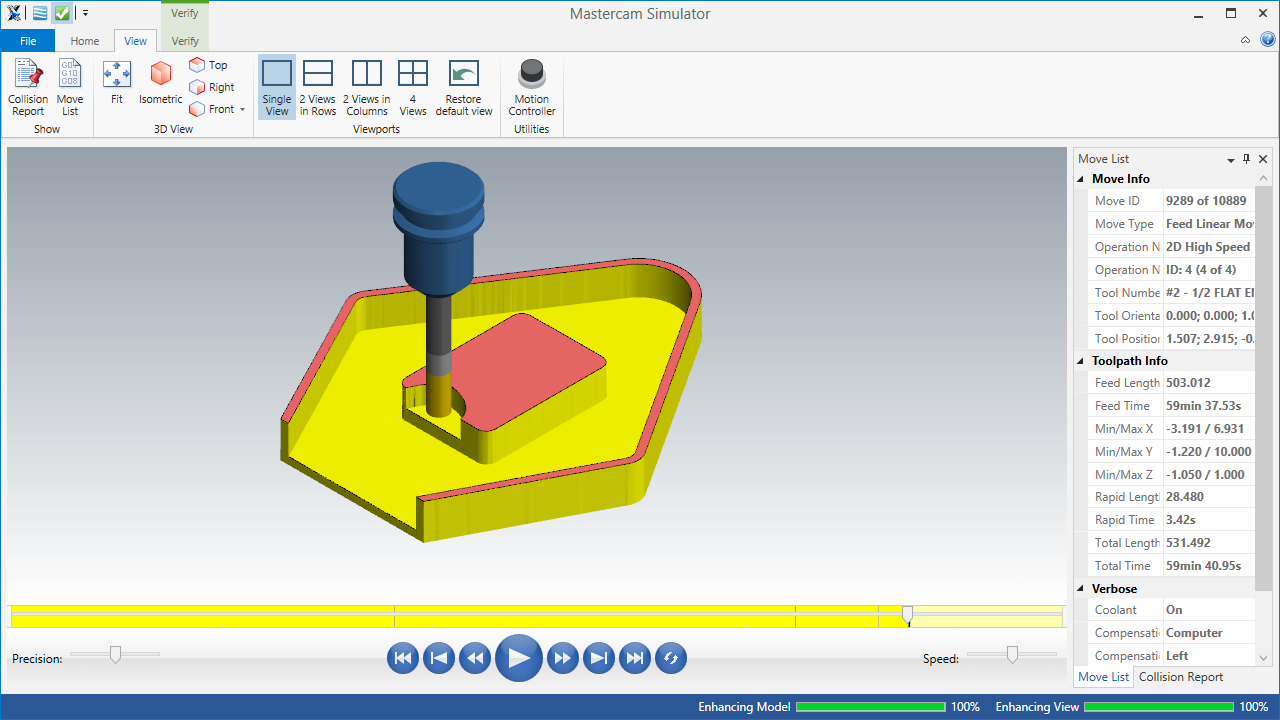
Task: Open the Collision Report from the ribbon
Action: (28, 86)
